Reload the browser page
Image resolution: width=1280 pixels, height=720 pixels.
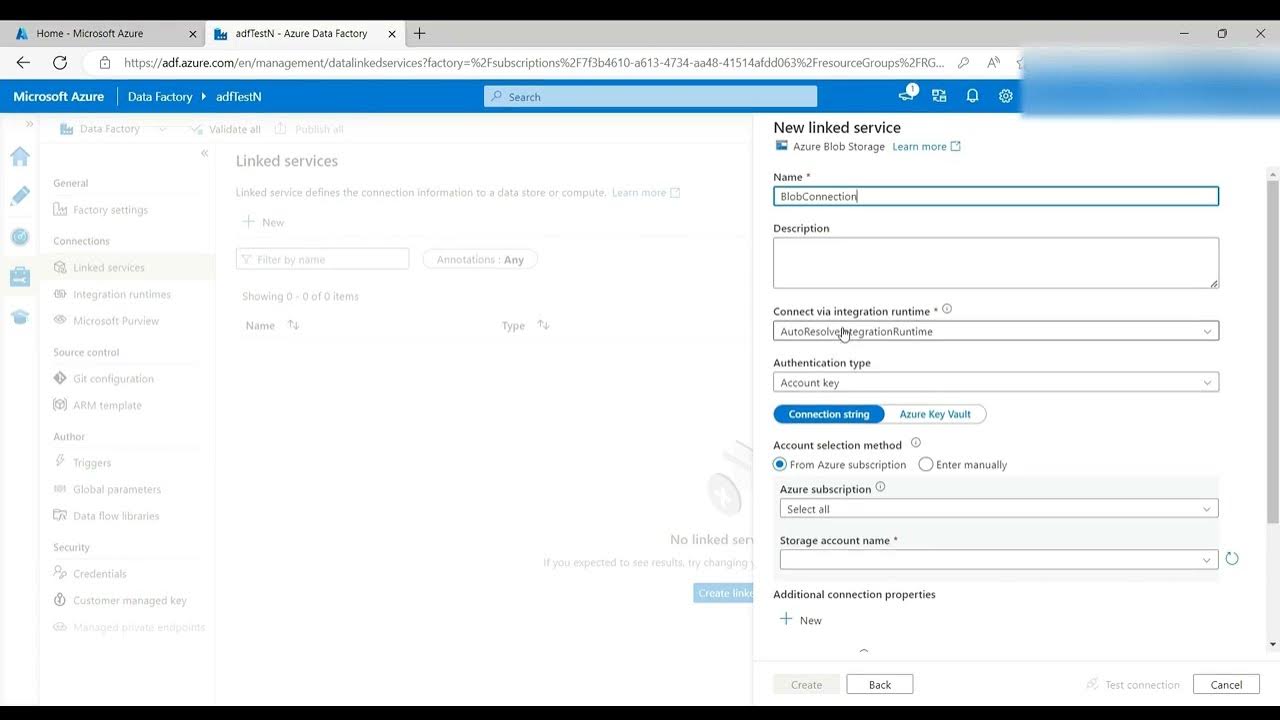(x=60, y=62)
